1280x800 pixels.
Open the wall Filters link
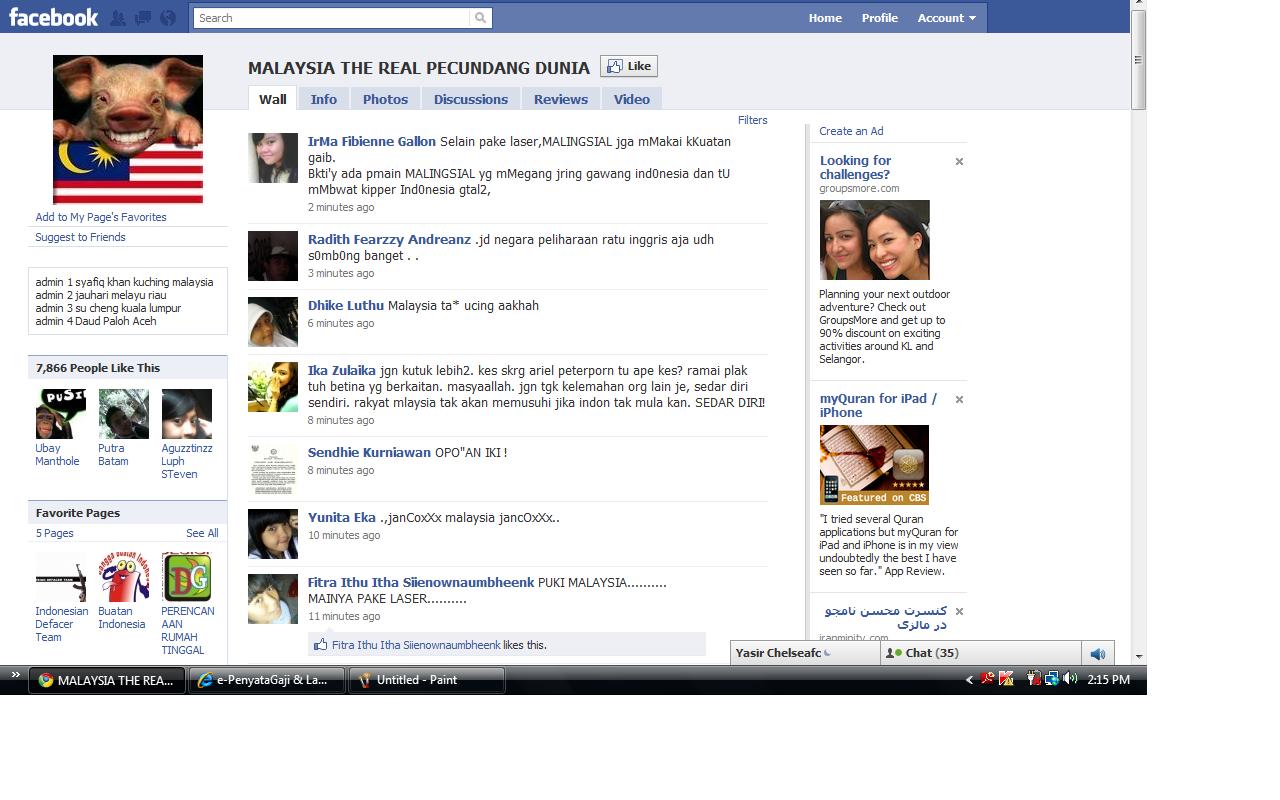[x=753, y=120]
